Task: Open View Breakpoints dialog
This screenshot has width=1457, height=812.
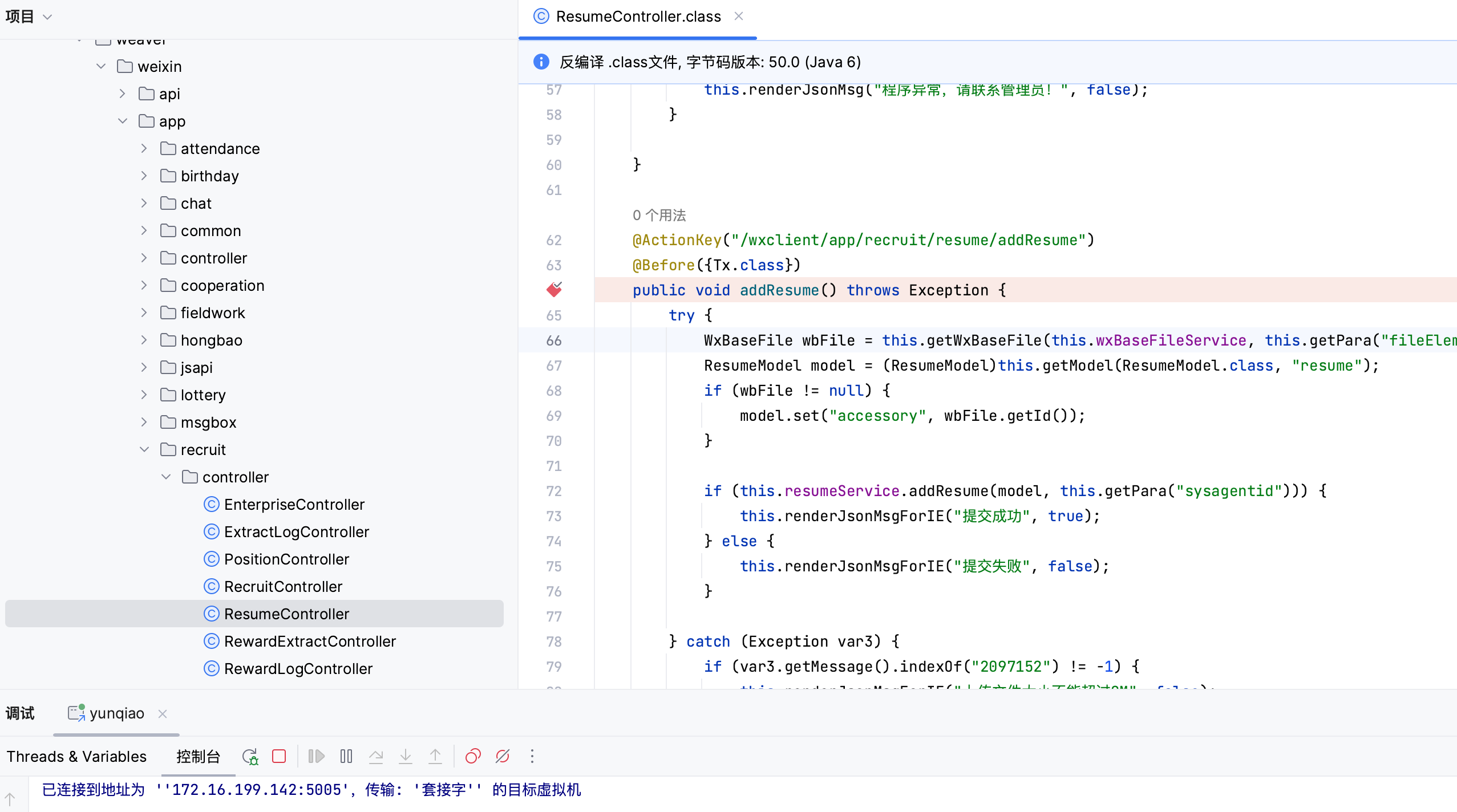Action: coord(473,756)
